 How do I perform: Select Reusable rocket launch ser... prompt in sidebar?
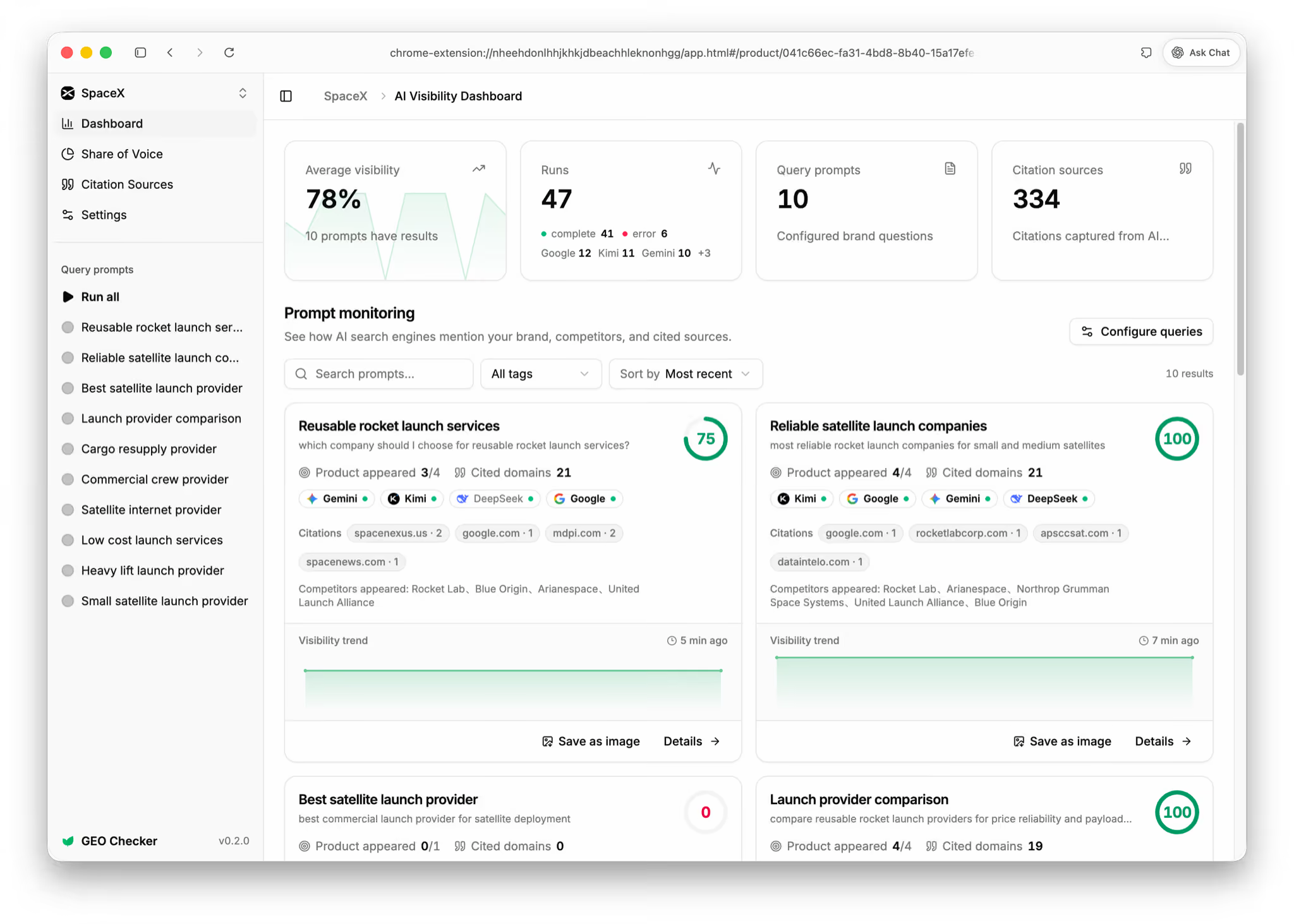[x=155, y=327]
